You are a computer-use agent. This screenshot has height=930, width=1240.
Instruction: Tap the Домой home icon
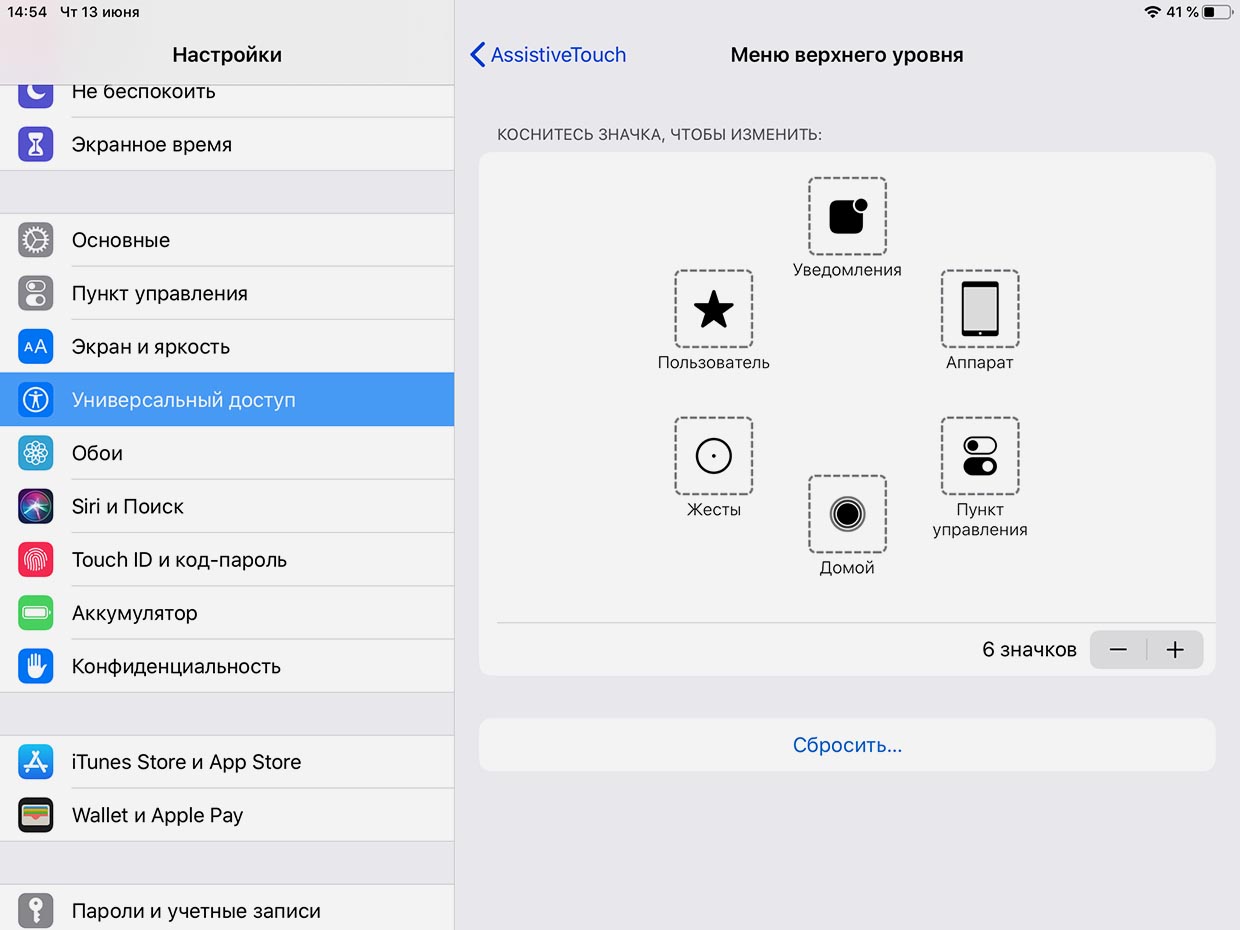[x=847, y=514]
